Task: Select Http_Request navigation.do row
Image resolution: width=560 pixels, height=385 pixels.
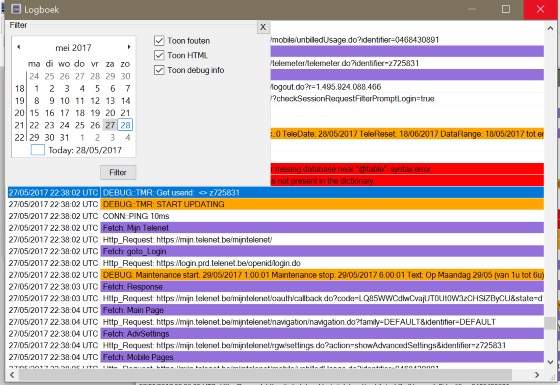Action: point(276,322)
